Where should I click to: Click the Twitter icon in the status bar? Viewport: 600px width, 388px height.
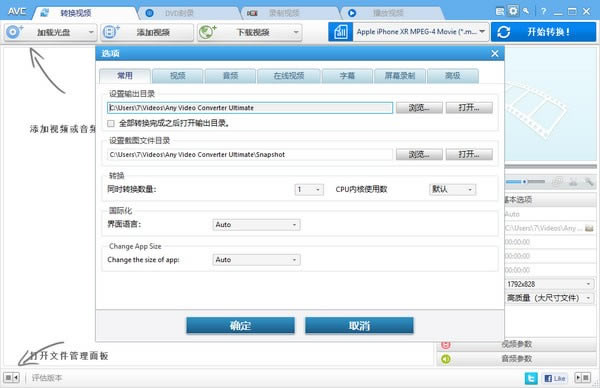click(531, 378)
